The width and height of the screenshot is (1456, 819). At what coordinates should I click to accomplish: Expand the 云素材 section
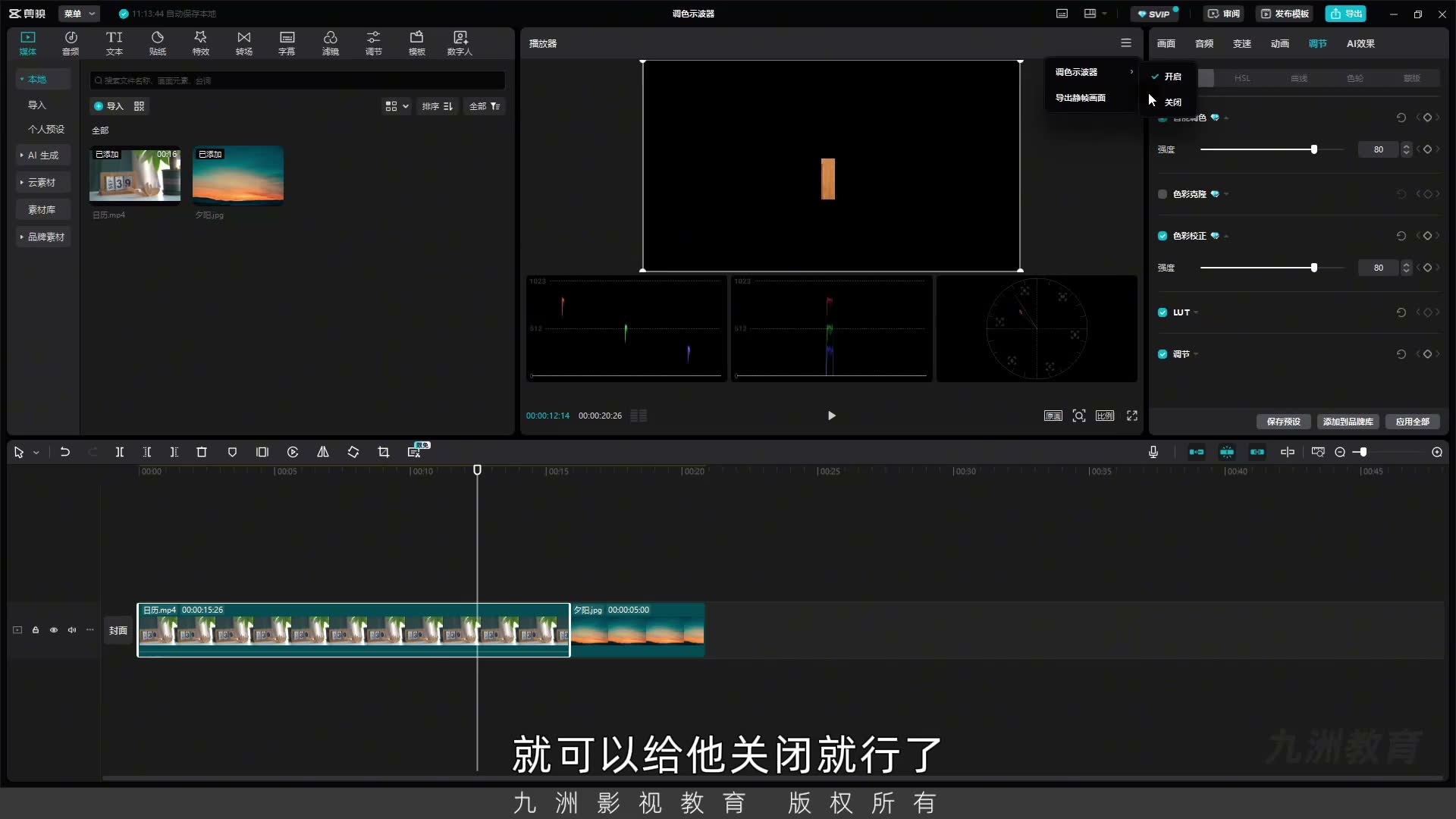click(x=43, y=182)
